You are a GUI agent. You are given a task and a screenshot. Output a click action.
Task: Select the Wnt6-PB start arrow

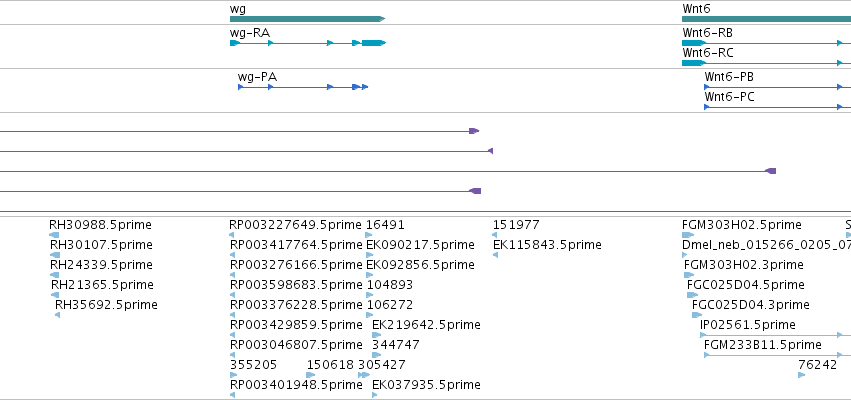pos(707,87)
